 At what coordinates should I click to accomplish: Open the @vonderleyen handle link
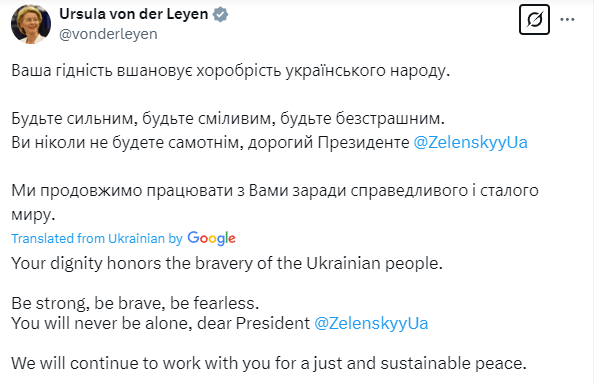pos(108,34)
